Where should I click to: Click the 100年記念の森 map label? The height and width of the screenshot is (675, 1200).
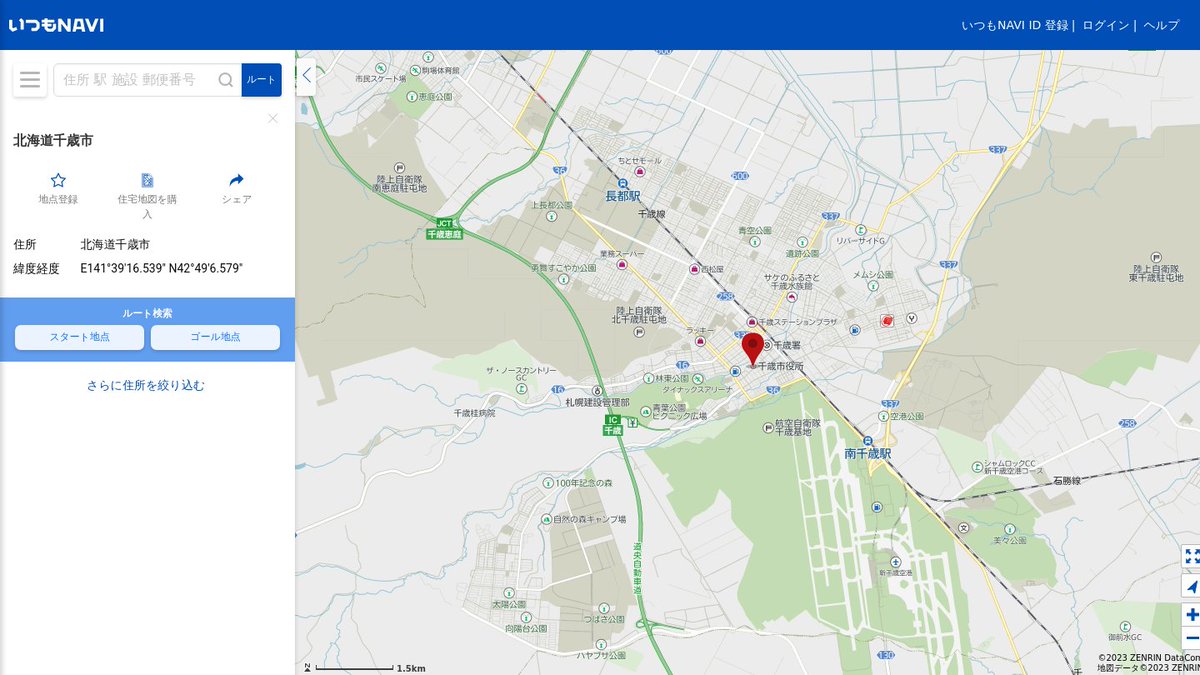(584, 483)
